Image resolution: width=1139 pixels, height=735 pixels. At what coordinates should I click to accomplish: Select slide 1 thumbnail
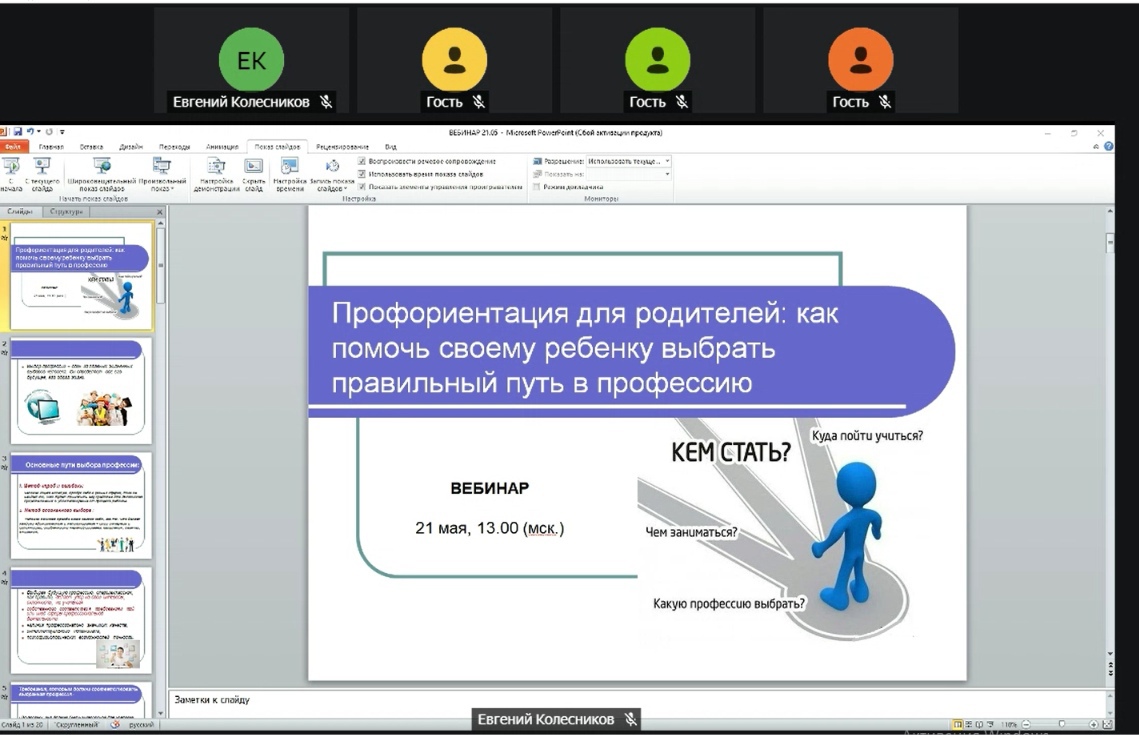[x=81, y=276]
